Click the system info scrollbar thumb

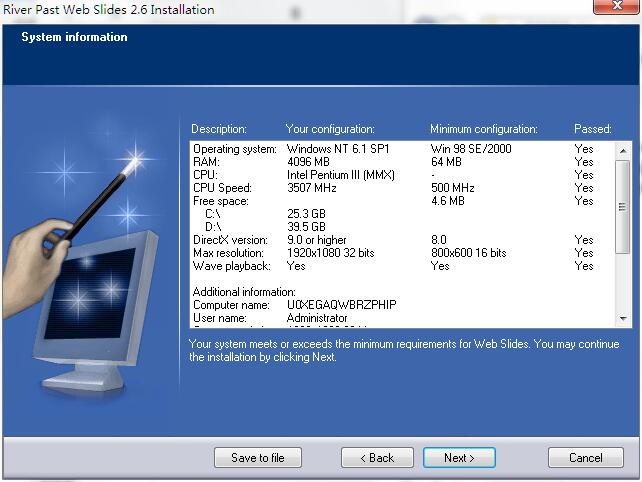pos(622,207)
